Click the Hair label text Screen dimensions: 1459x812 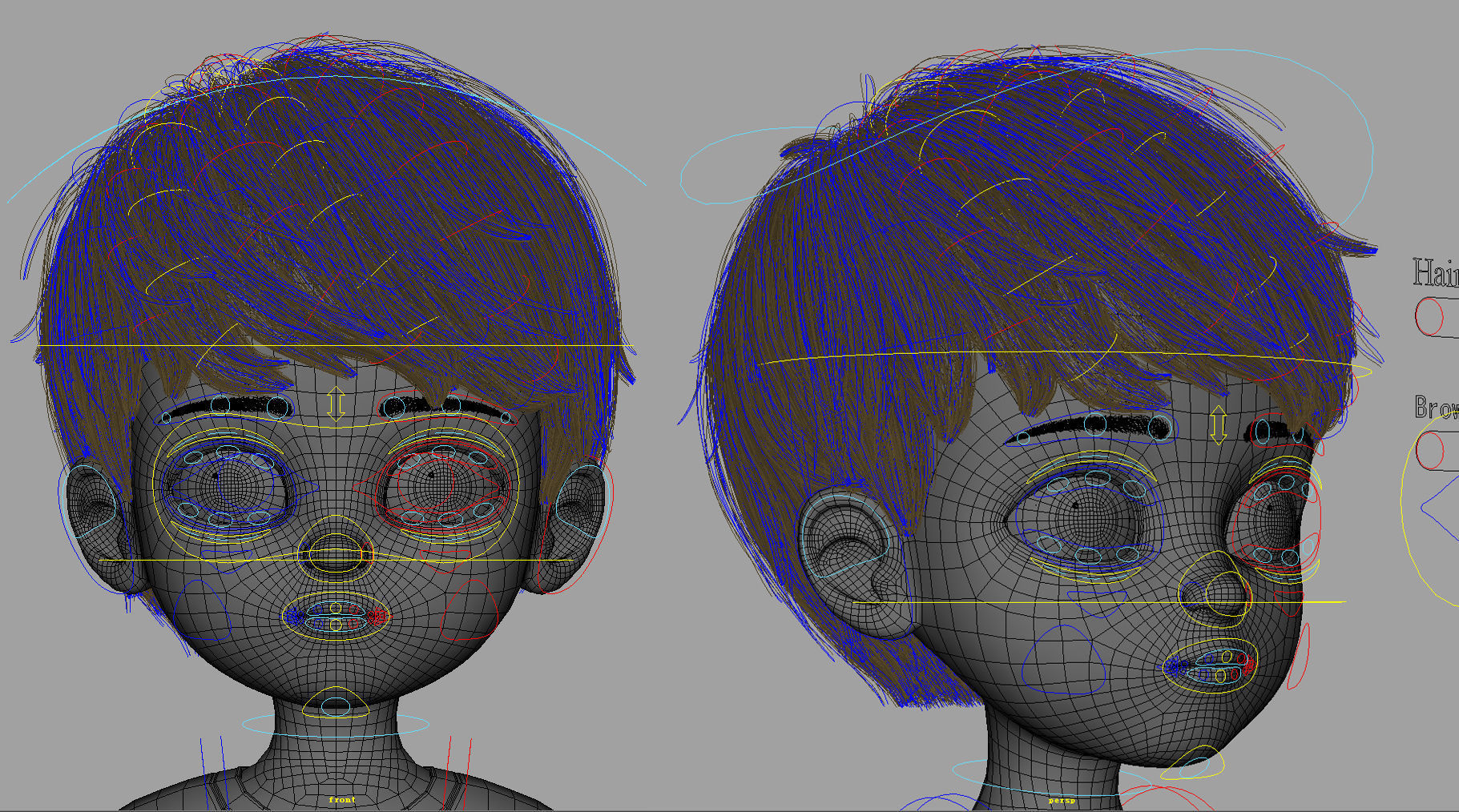click(x=1436, y=273)
